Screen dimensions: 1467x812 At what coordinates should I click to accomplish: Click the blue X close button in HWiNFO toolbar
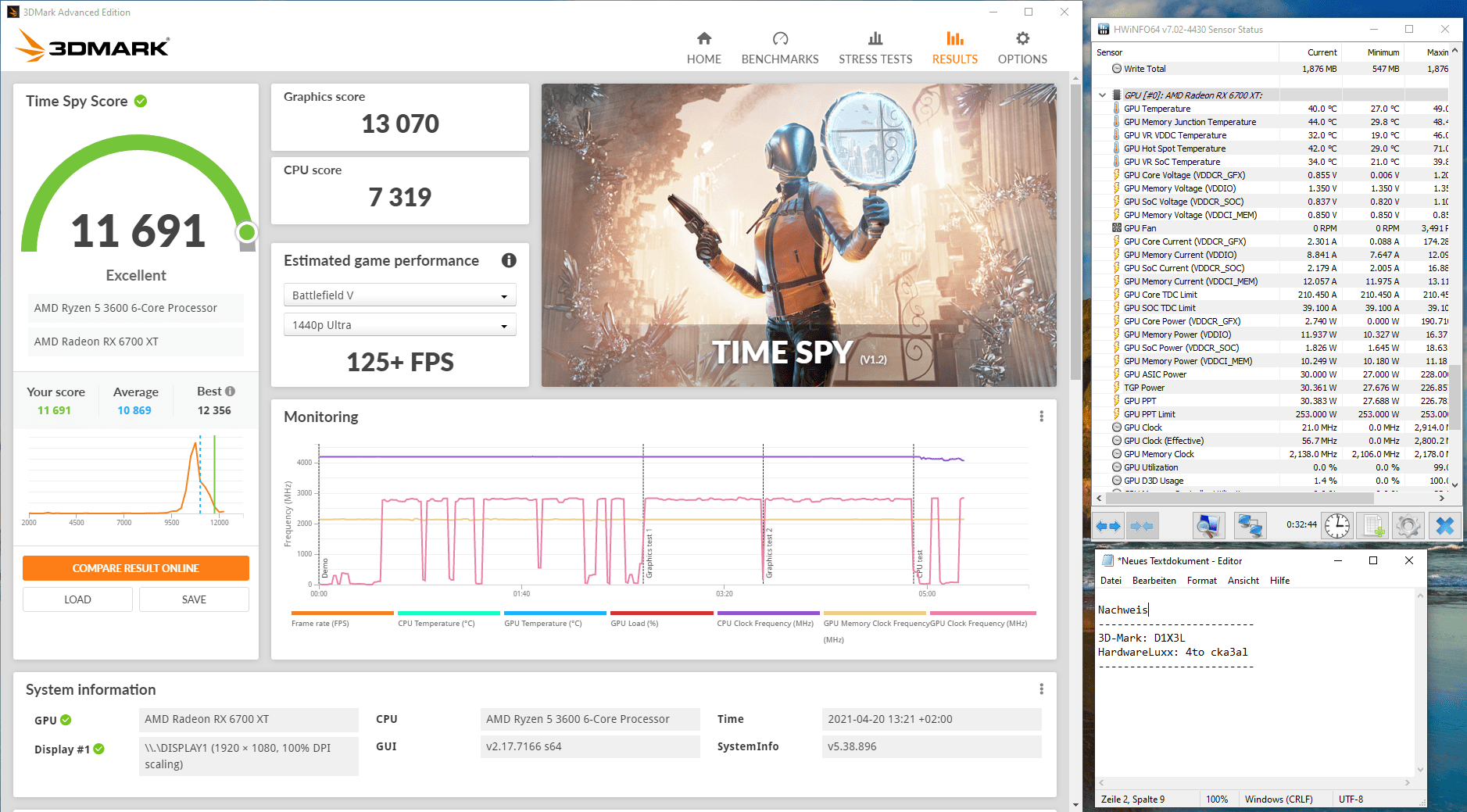pos(1444,526)
